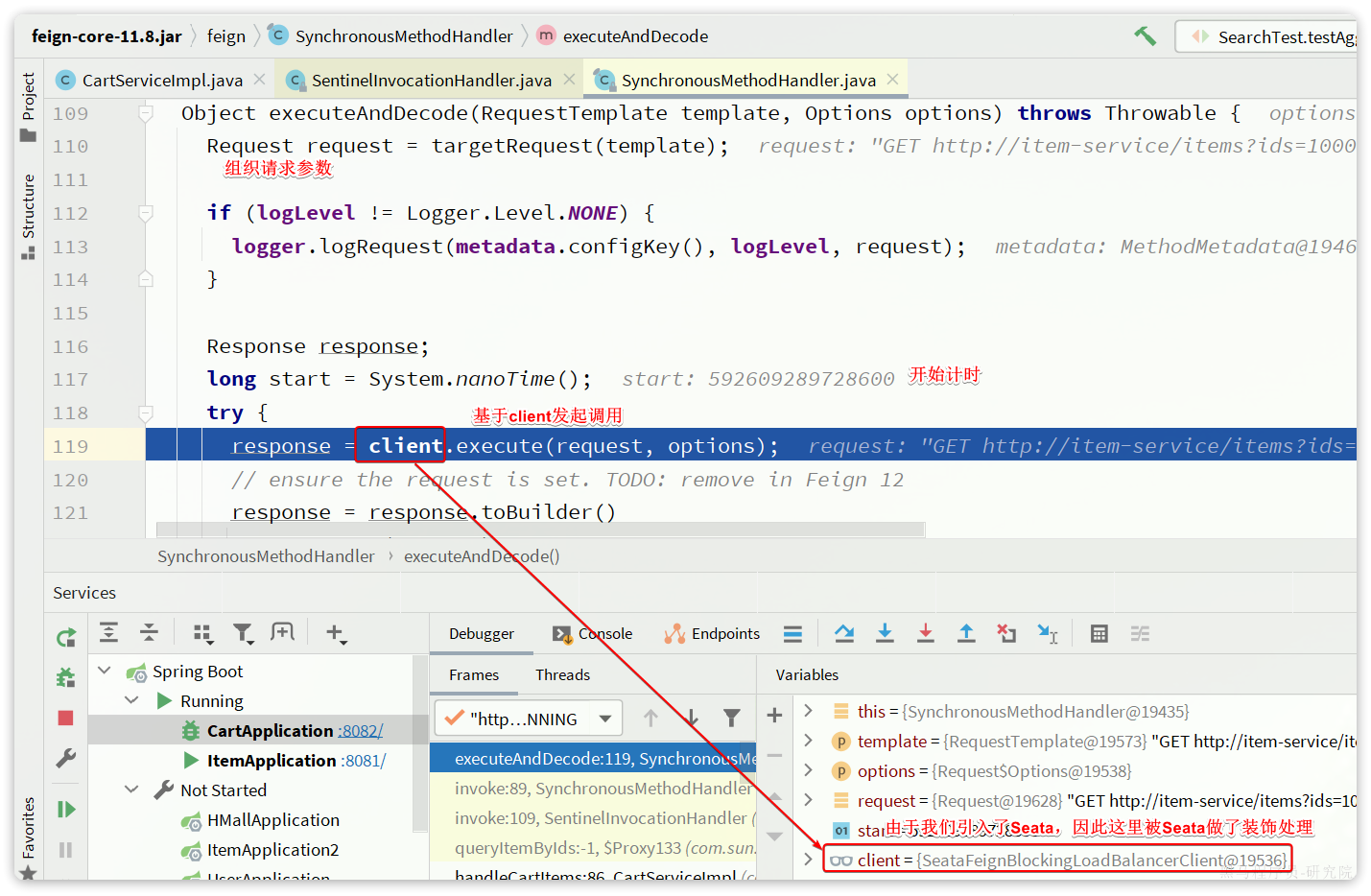This screenshot has width=1371, height=896.
Task: Click the collapse-all icon in Services toolbar
Action: [x=149, y=633]
